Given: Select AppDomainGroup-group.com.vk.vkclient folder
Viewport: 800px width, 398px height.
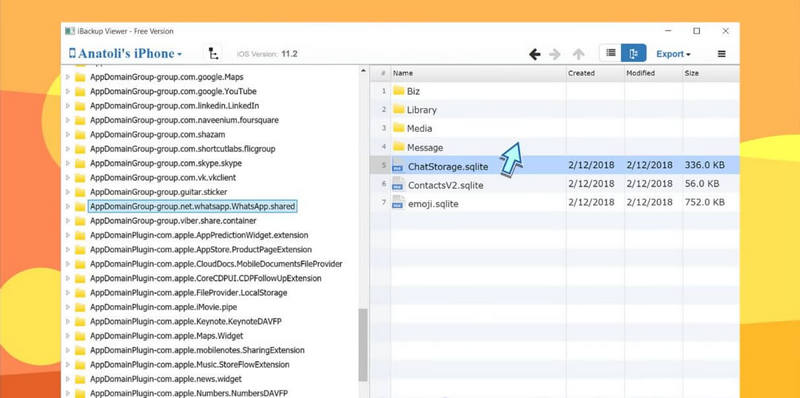Looking at the screenshot, I should pyautogui.click(x=163, y=178).
